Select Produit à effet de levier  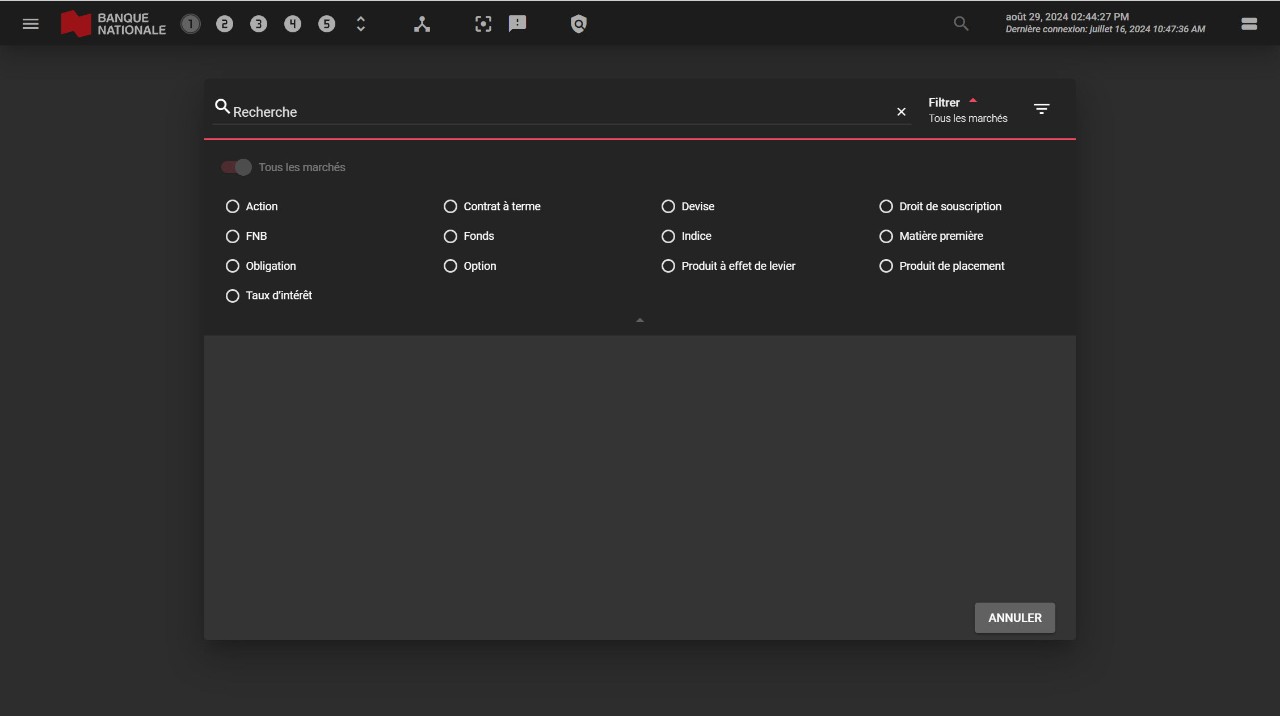point(668,266)
